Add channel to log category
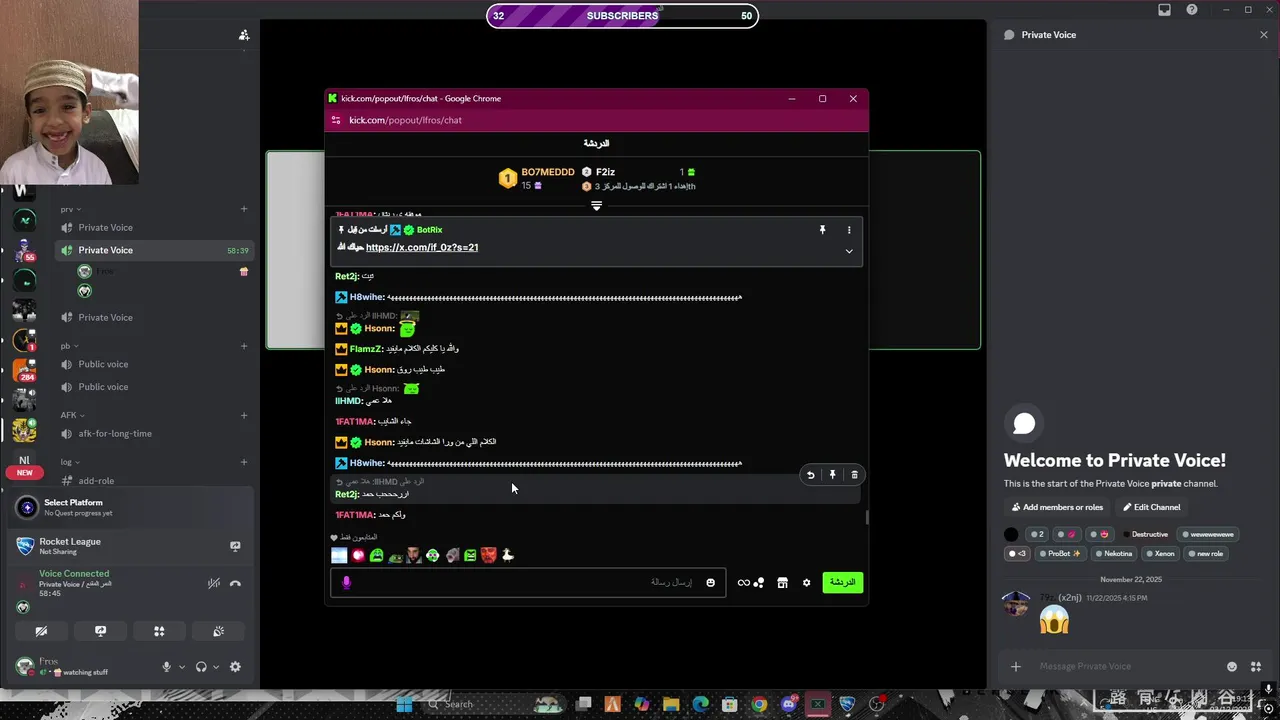This screenshot has height=720, width=1280. [244, 462]
